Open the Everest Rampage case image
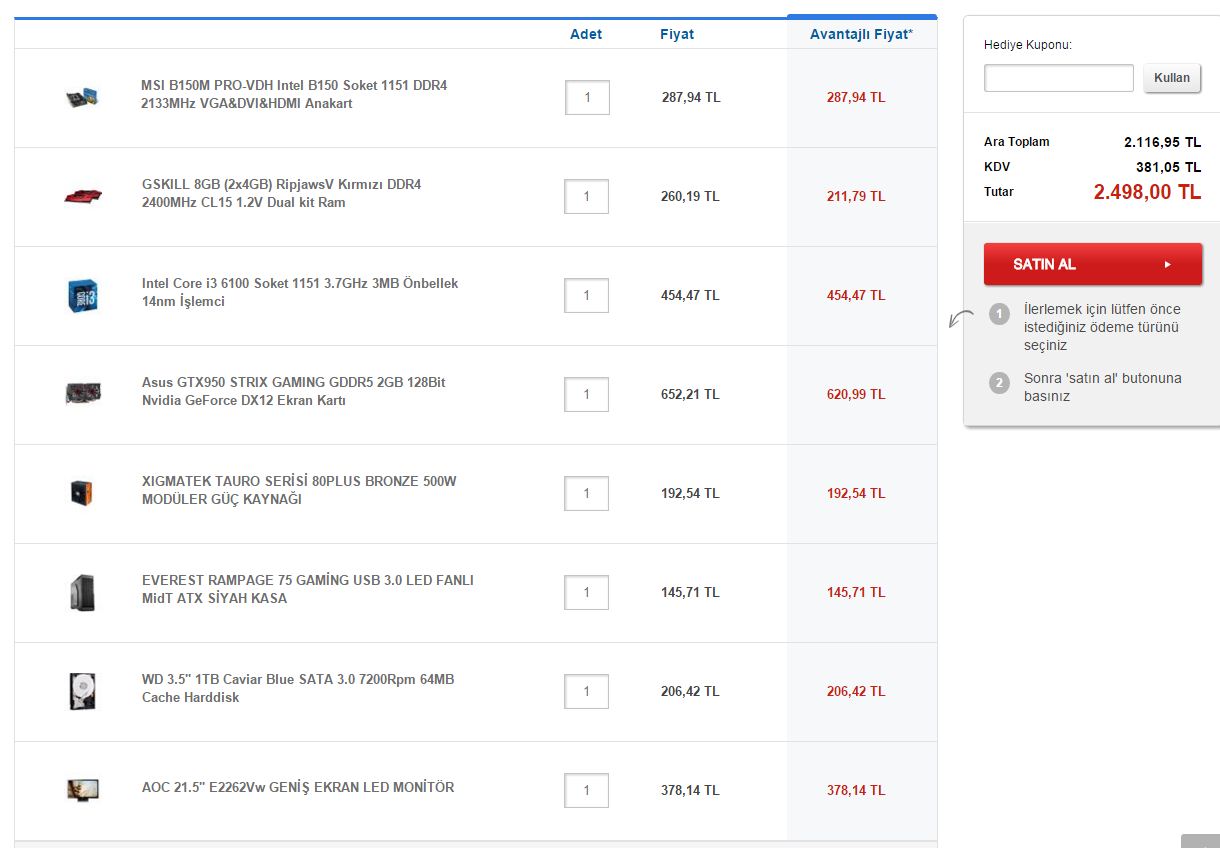1220x848 pixels. tap(82, 592)
